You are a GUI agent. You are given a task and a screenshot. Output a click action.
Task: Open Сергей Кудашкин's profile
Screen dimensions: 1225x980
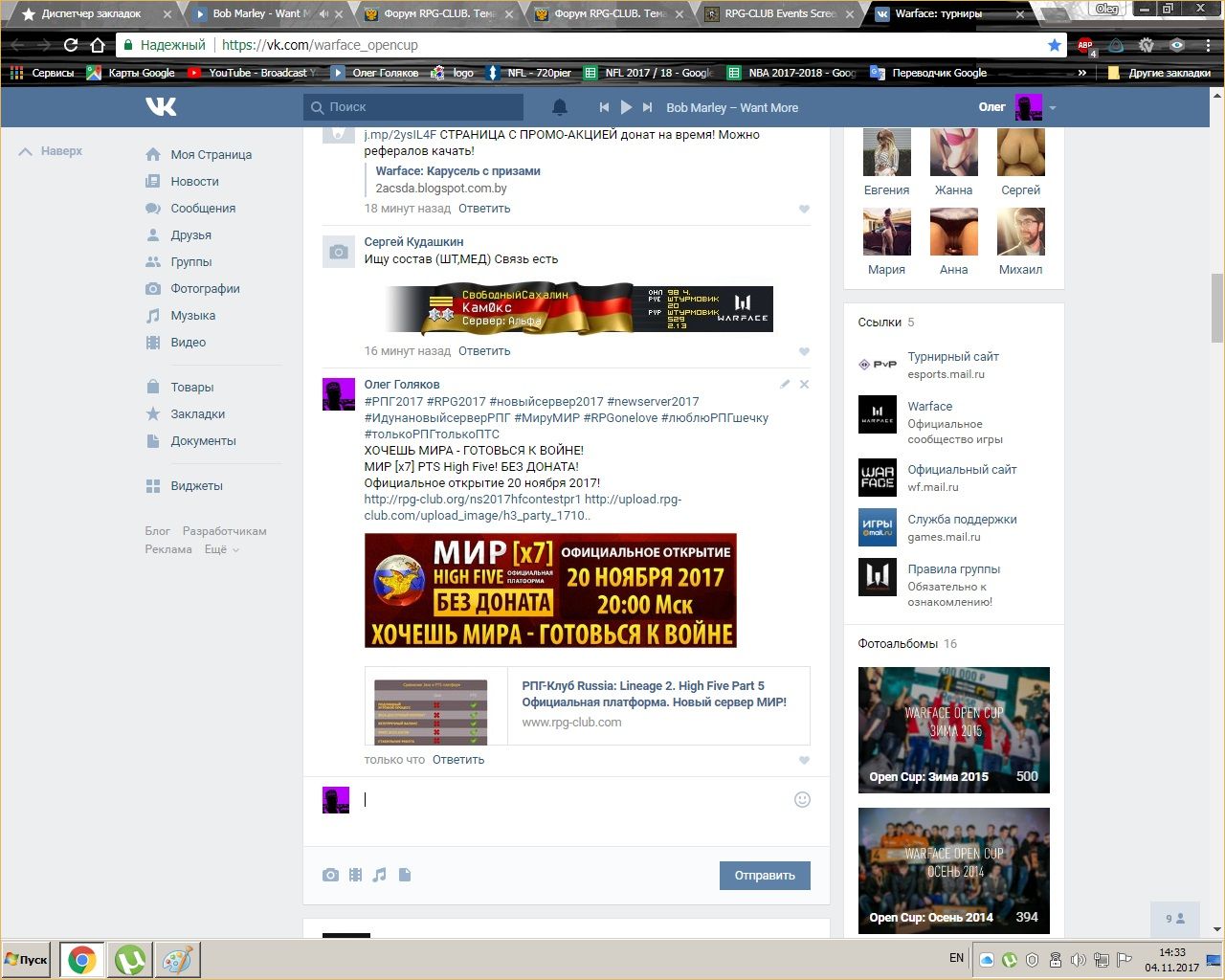pos(413,241)
